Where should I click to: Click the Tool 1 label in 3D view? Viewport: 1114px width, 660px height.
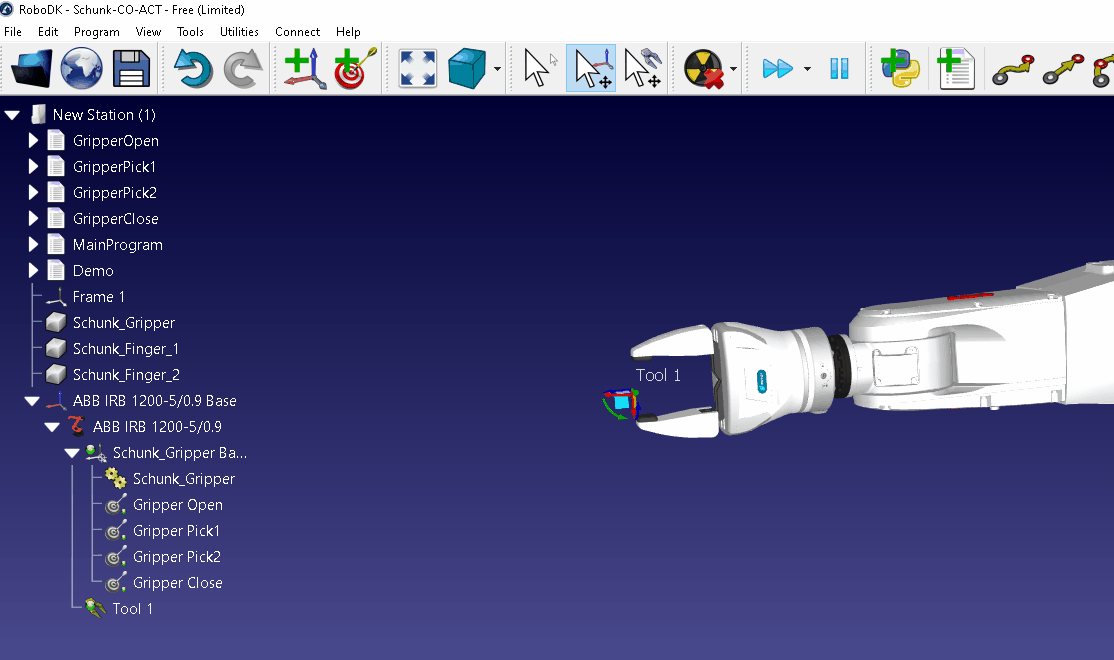coord(658,375)
